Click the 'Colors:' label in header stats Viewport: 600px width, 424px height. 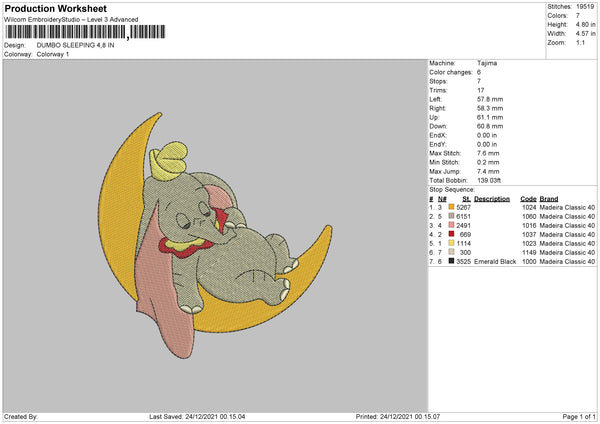pyautogui.click(x=557, y=16)
